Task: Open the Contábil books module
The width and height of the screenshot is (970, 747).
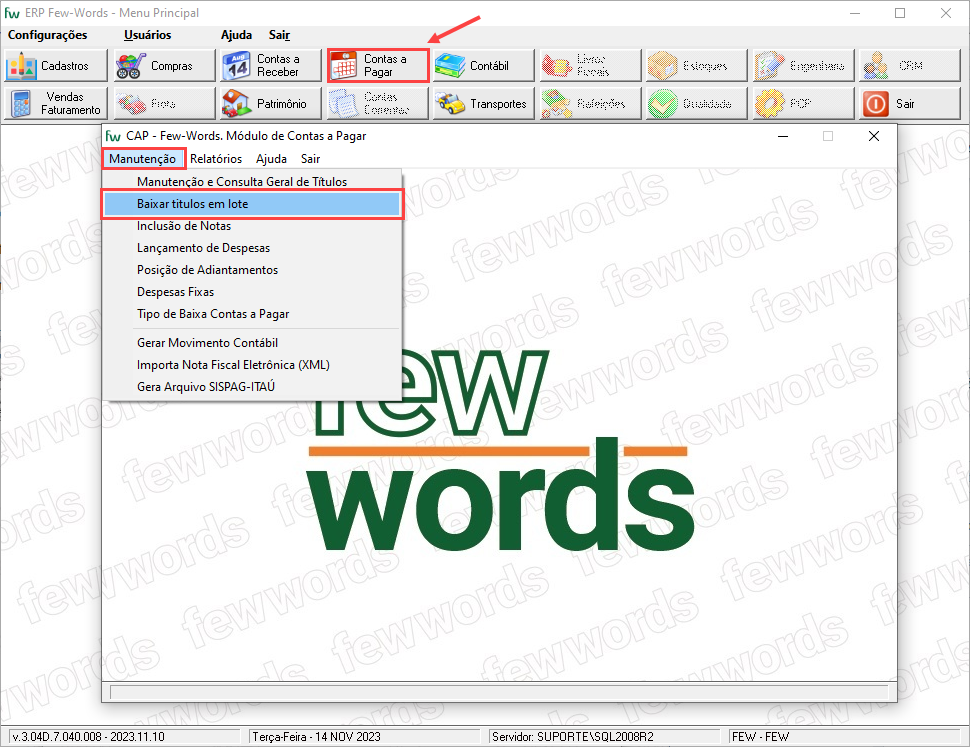Action: click(484, 66)
